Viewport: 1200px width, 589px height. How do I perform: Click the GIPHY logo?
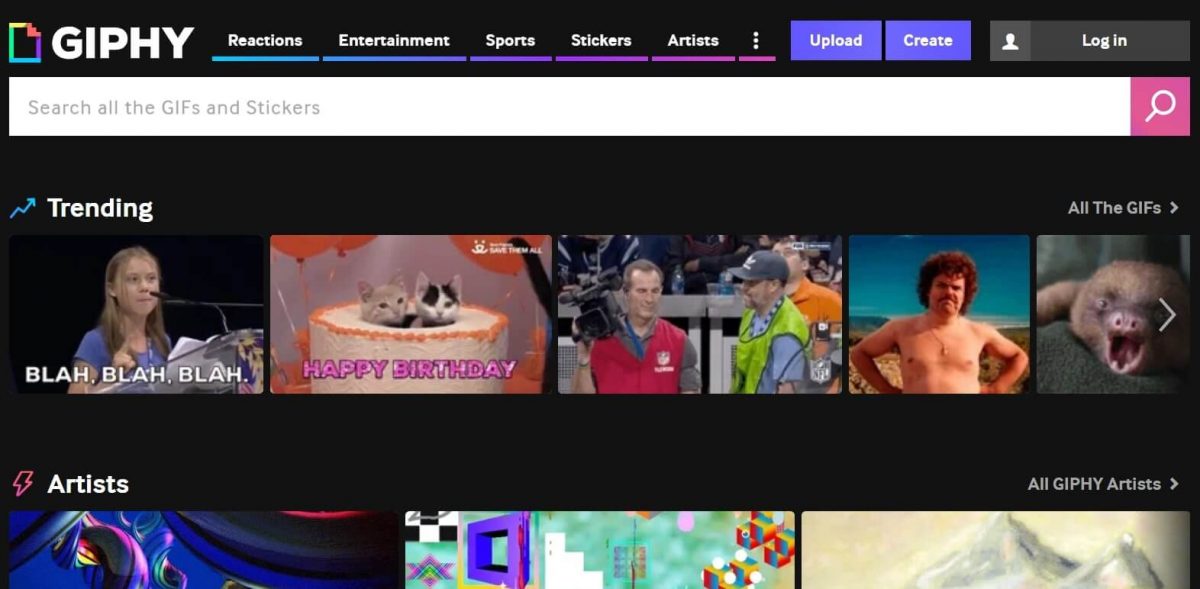pos(100,40)
